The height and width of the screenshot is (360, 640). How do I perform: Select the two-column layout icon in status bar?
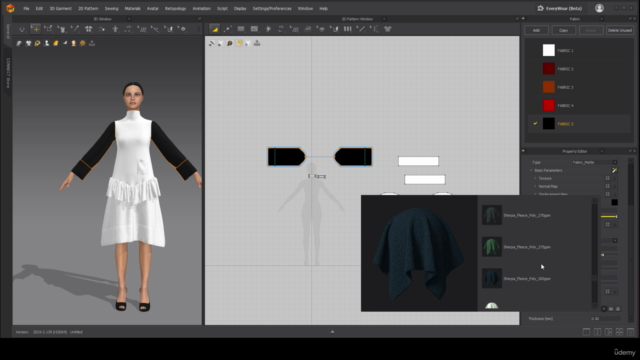point(597,332)
